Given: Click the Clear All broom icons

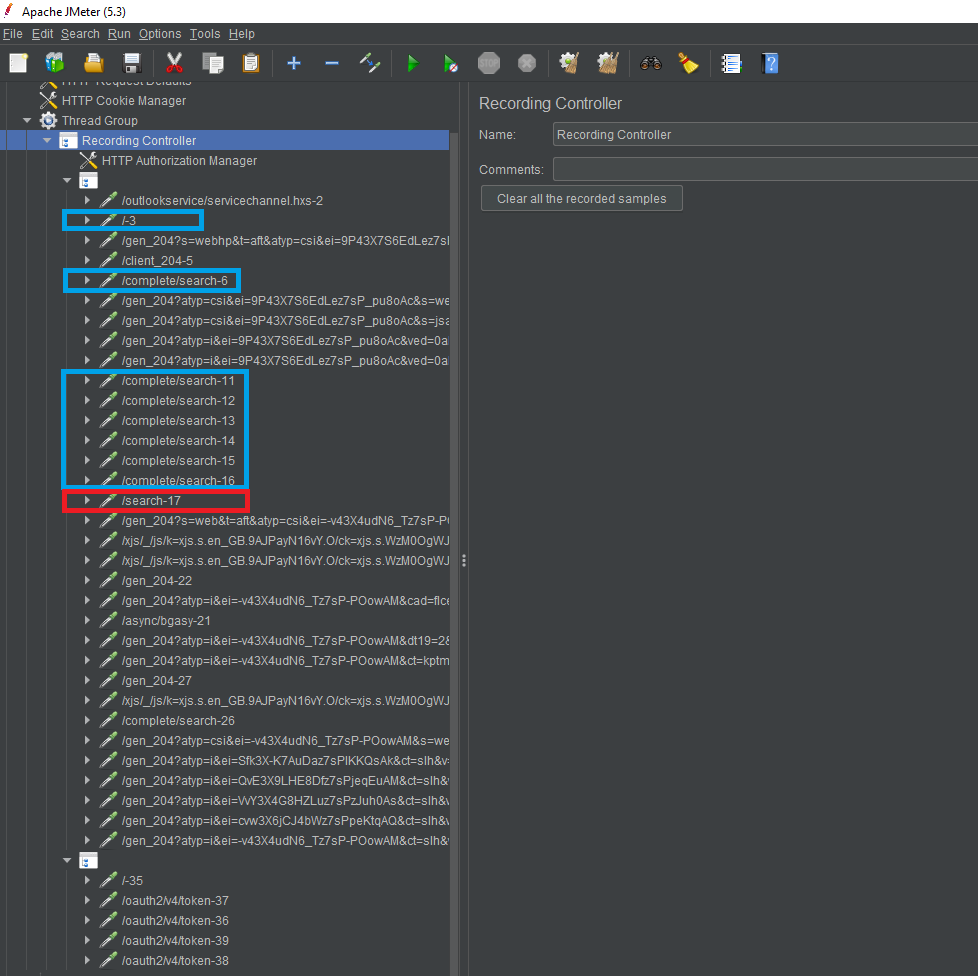Looking at the screenshot, I should point(607,63).
